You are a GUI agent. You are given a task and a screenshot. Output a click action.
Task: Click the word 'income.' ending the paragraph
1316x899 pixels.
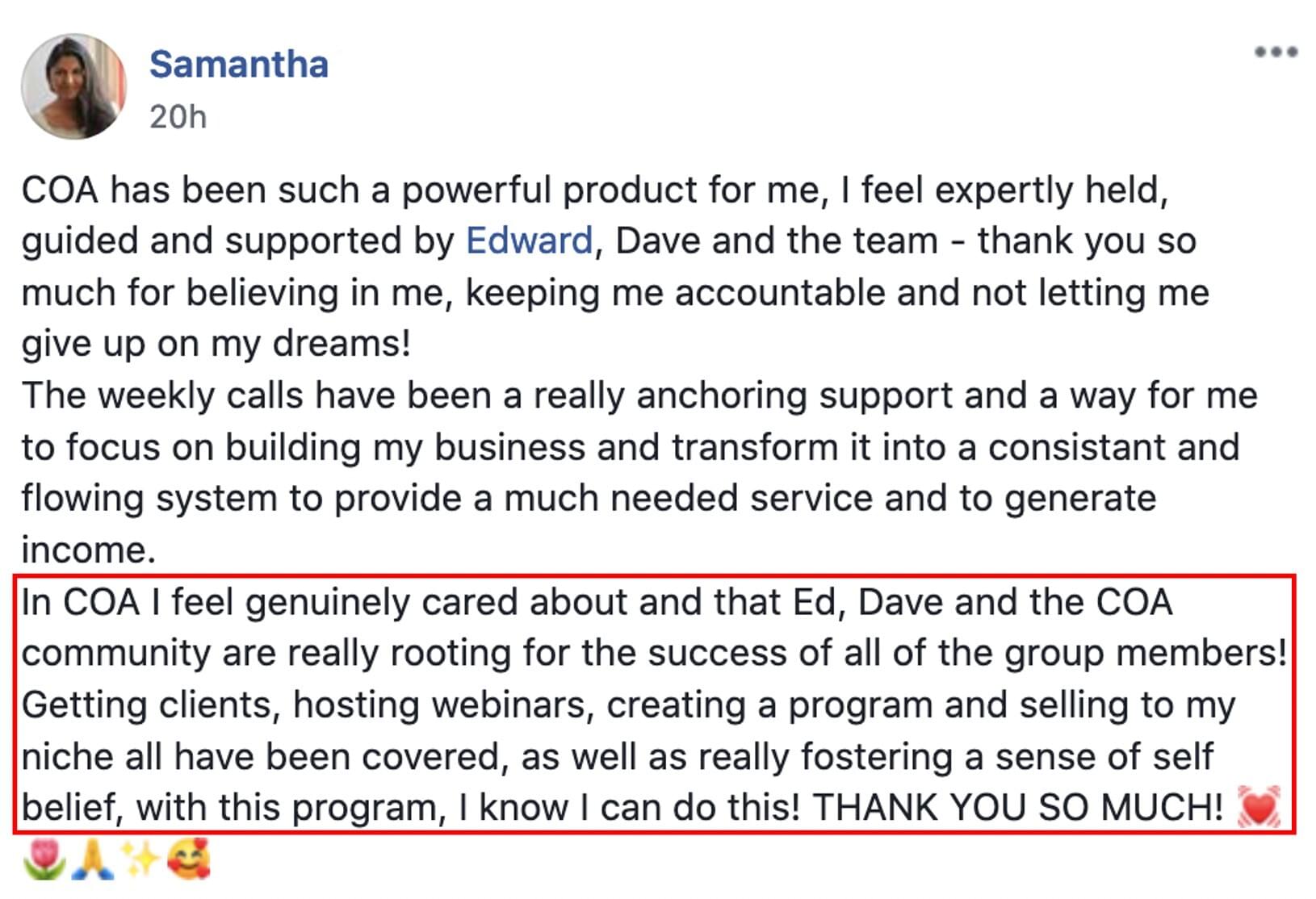click(x=88, y=550)
